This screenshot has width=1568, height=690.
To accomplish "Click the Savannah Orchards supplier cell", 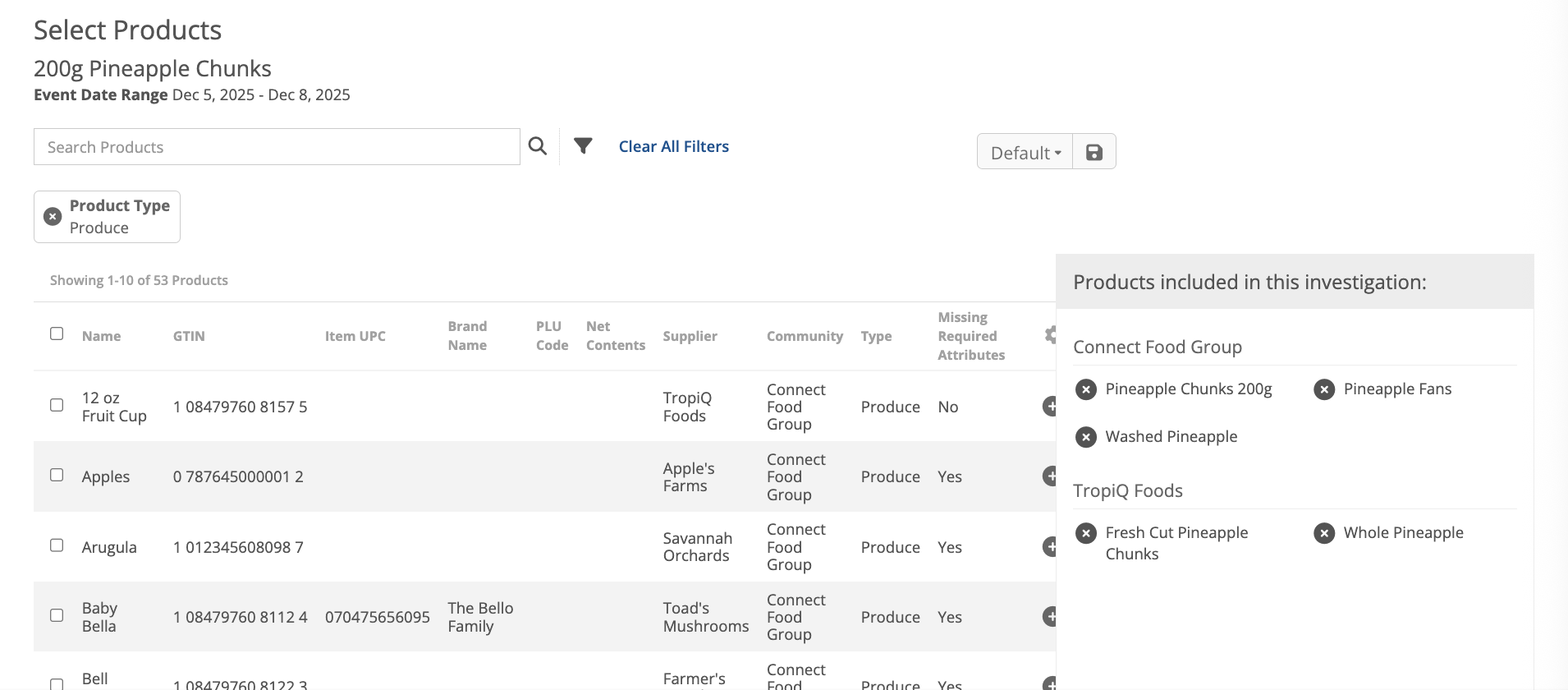I will [698, 547].
